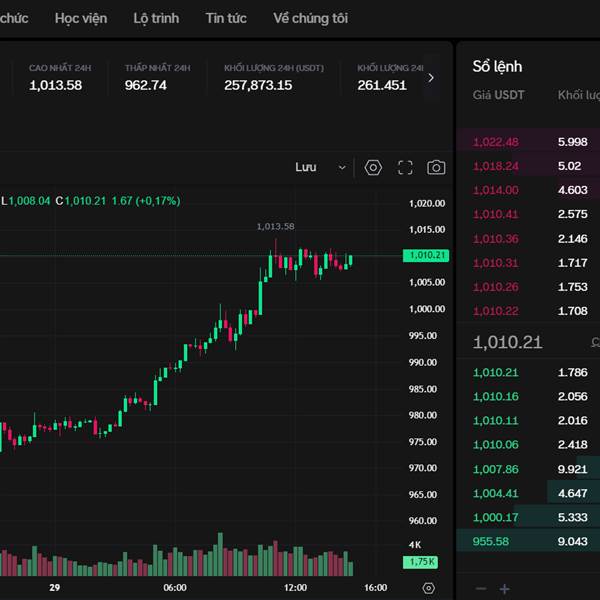Expand the Lưu dropdown

click(x=320, y=168)
